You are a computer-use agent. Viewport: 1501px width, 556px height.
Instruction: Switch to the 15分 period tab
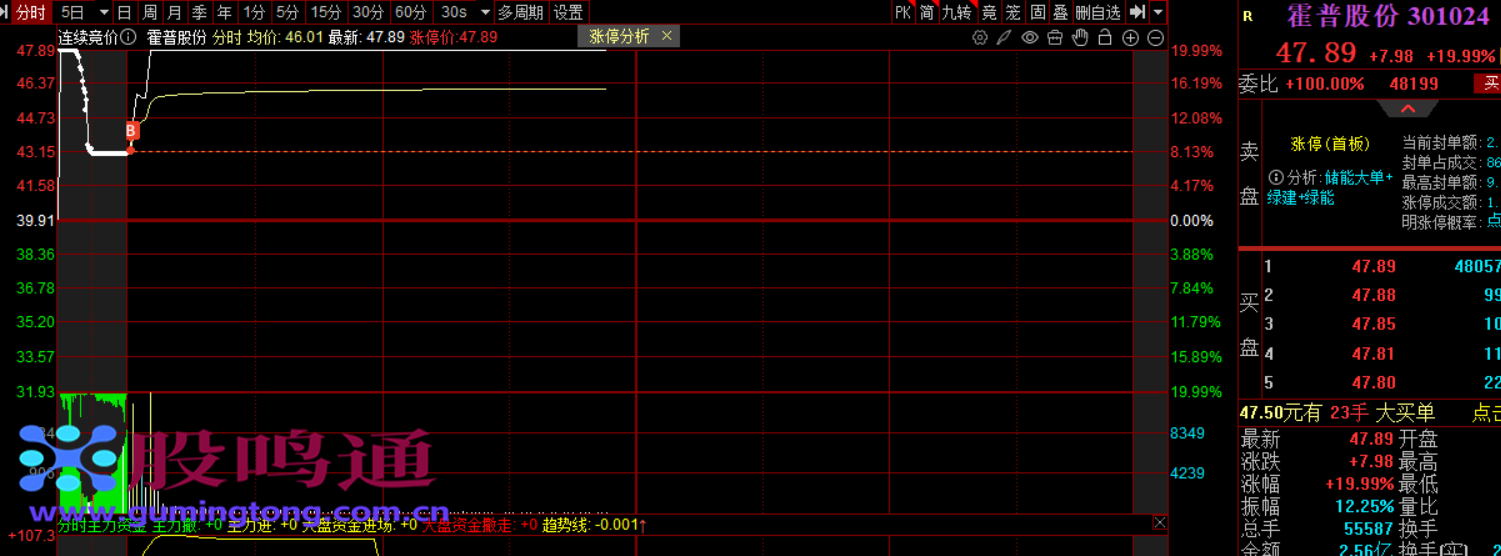point(325,13)
